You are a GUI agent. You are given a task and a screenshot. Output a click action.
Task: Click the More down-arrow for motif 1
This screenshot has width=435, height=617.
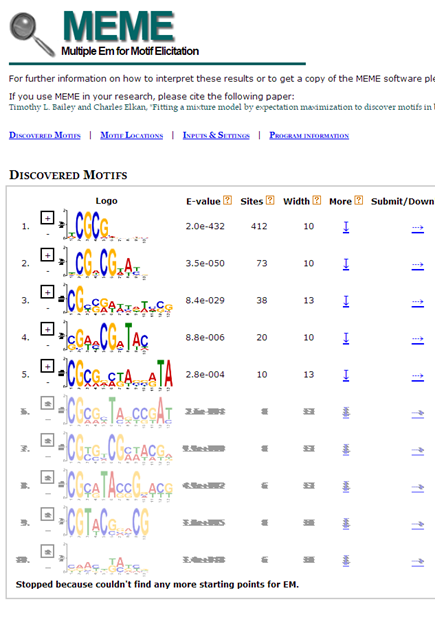pos(346,227)
